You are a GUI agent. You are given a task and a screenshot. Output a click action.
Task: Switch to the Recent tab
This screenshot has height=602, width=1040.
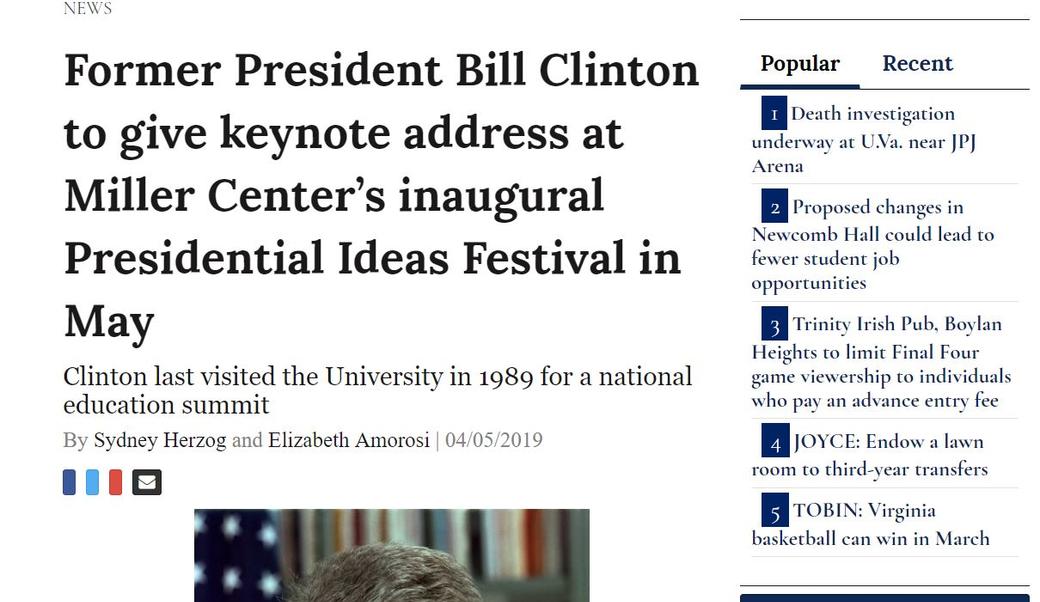(x=917, y=64)
